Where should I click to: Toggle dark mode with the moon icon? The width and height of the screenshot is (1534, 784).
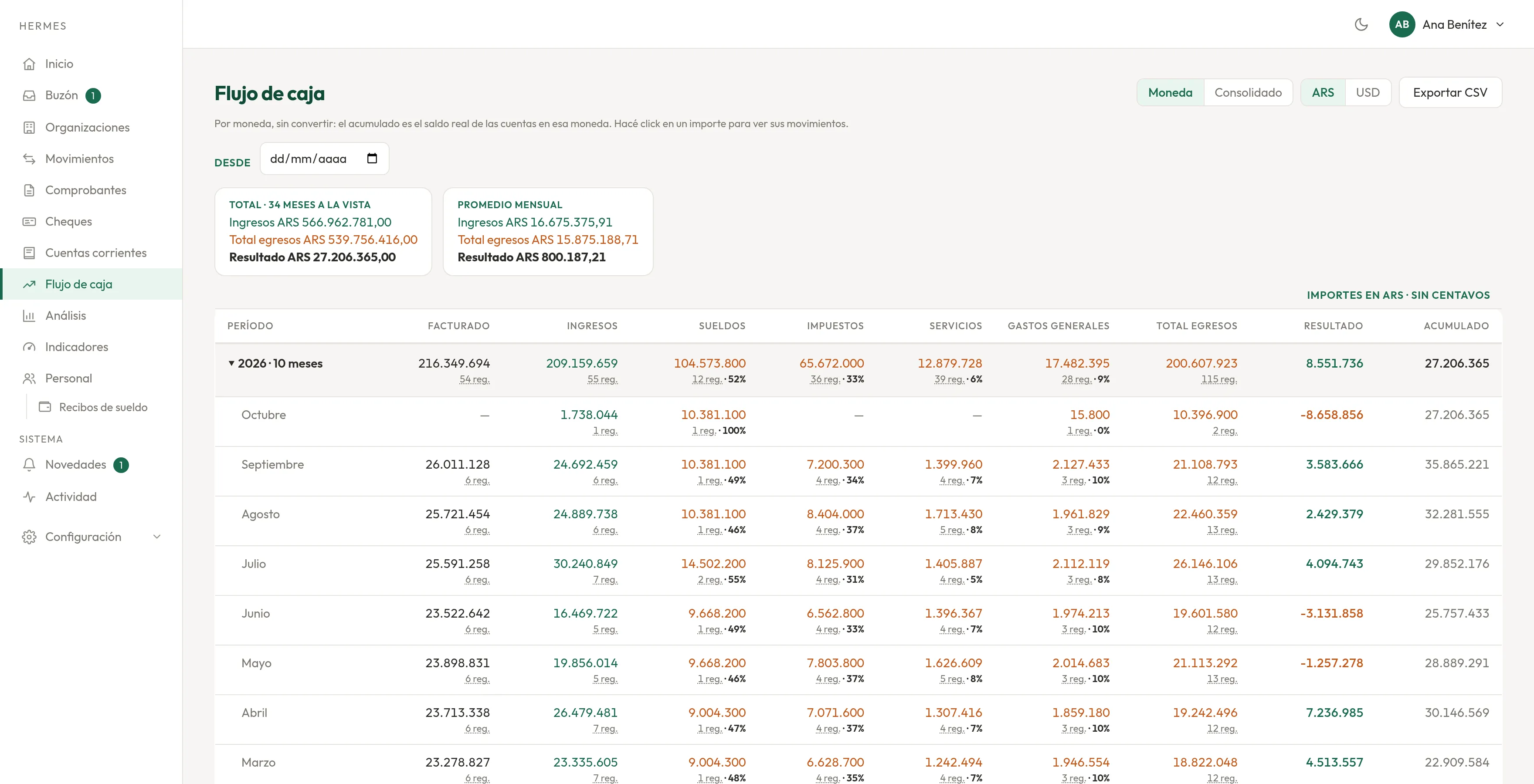coord(1361,24)
